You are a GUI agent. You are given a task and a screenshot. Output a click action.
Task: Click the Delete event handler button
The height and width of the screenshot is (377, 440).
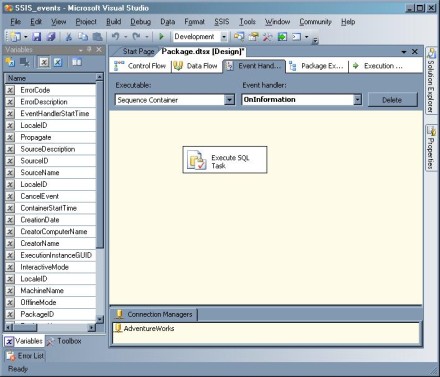392,100
